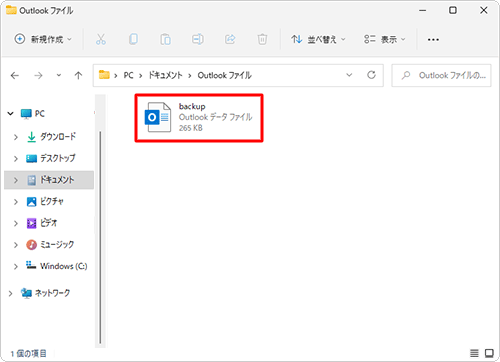Select ドキュメント in navigation pane

(x=49, y=180)
